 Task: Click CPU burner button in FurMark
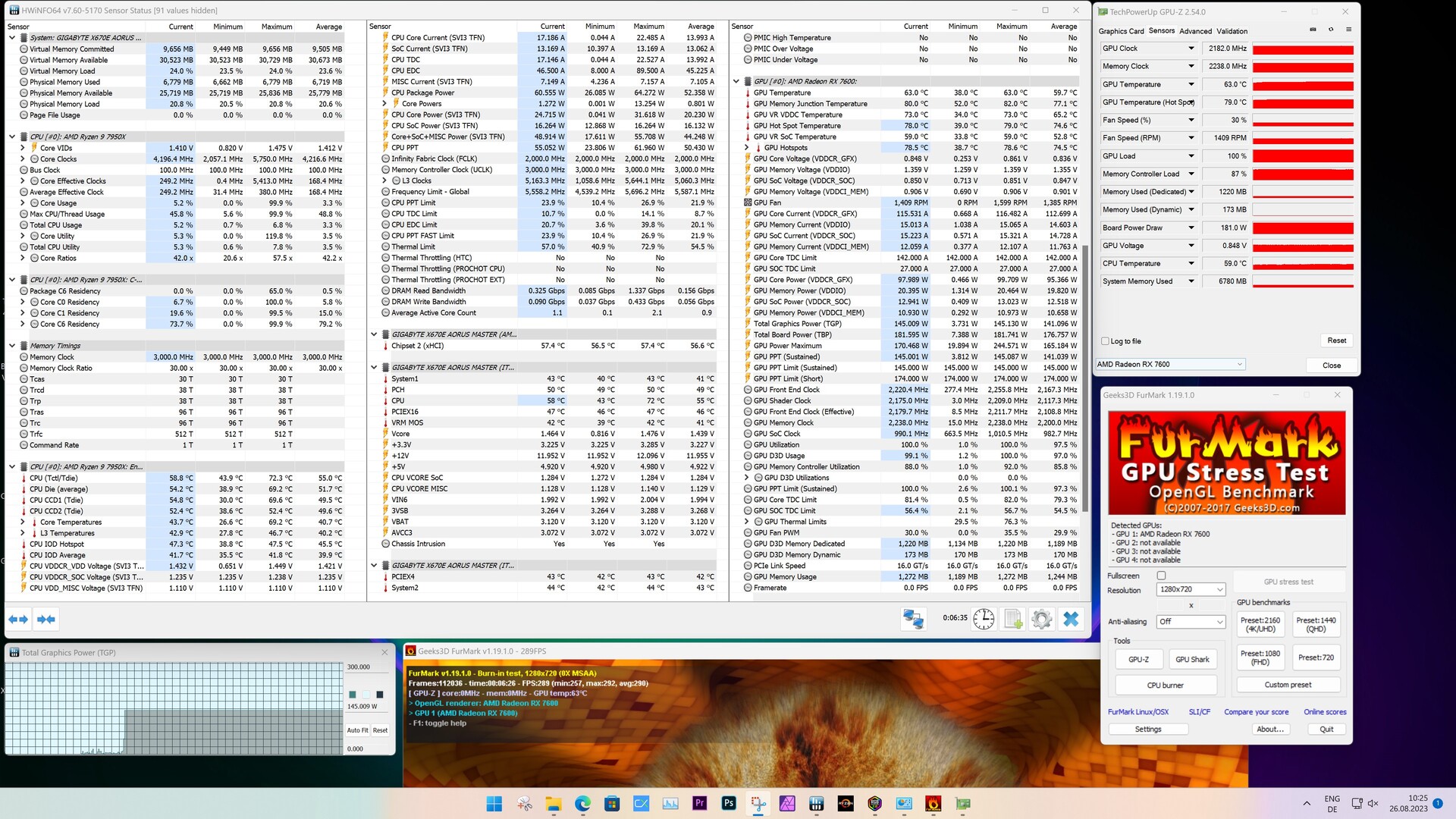1166,685
